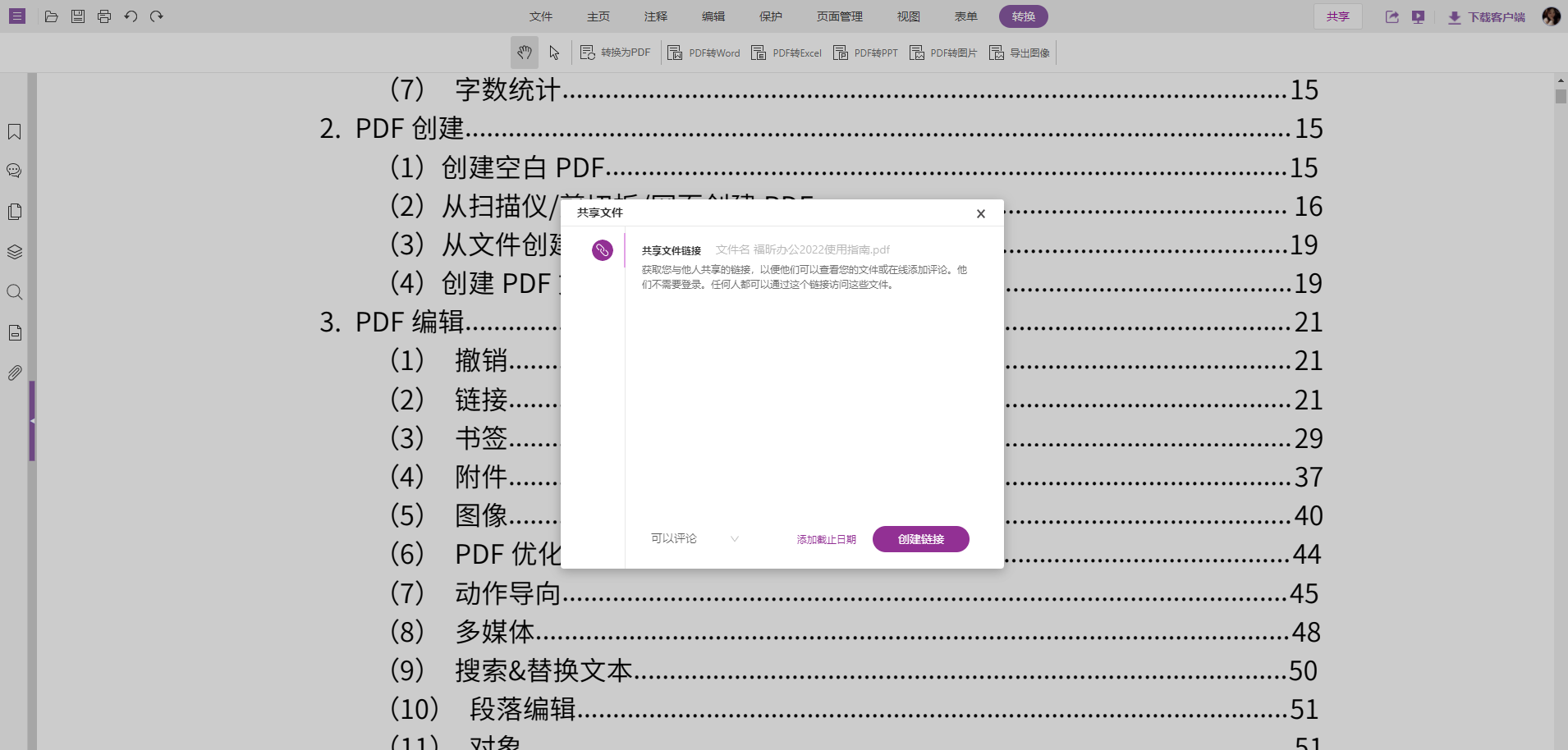Show the page thumbnails panel
Screen dimensions: 1568x750
14,211
